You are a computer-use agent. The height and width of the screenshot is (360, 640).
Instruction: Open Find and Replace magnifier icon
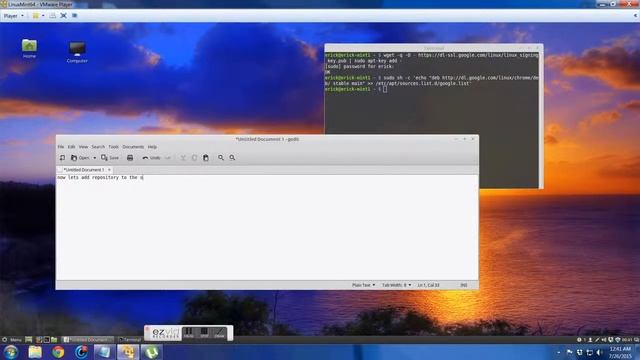point(232,158)
